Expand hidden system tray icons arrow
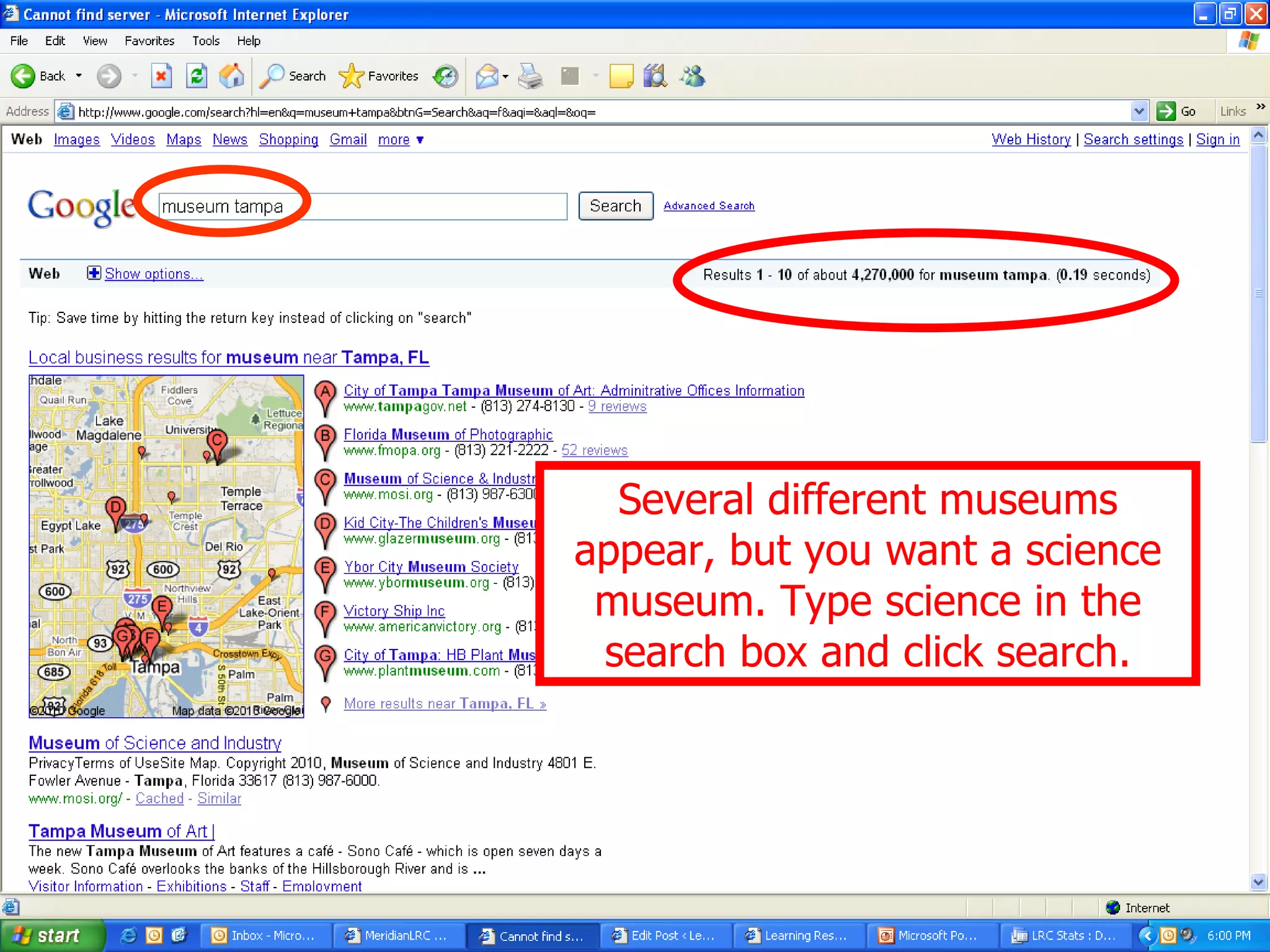The image size is (1270, 952). pyautogui.click(x=1147, y=935)
